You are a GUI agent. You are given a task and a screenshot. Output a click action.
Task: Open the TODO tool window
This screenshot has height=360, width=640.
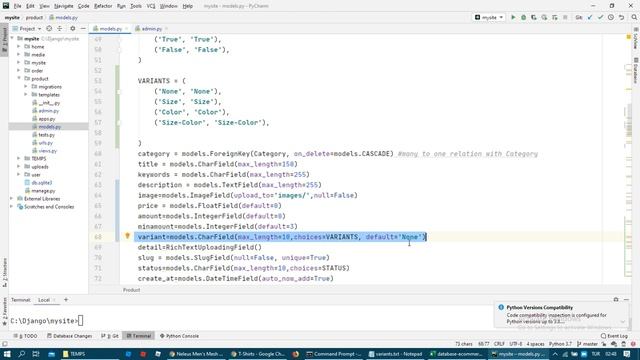[x=25, y=336]
